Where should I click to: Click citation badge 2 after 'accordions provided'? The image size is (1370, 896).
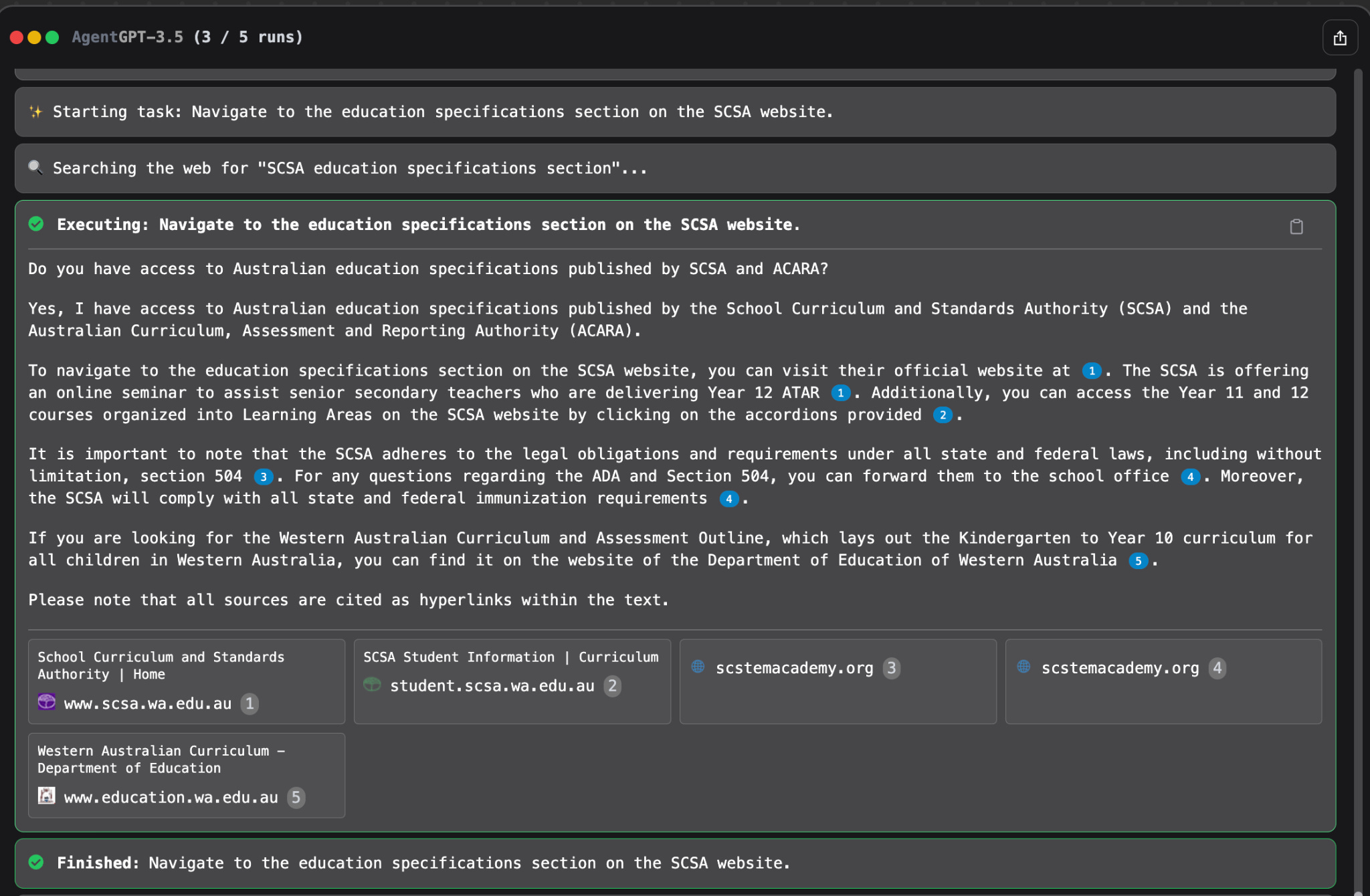943,415
